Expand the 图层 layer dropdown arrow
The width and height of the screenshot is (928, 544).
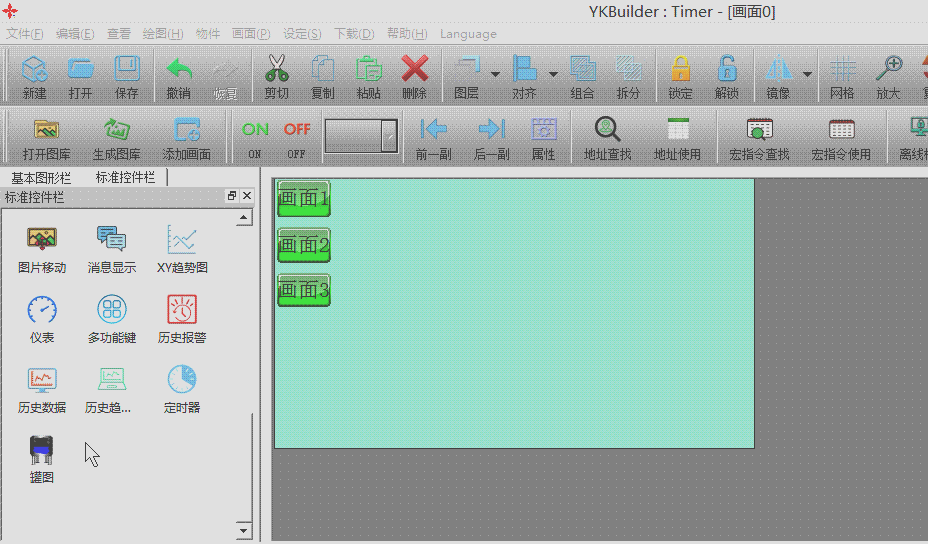(x=495, y=74)
